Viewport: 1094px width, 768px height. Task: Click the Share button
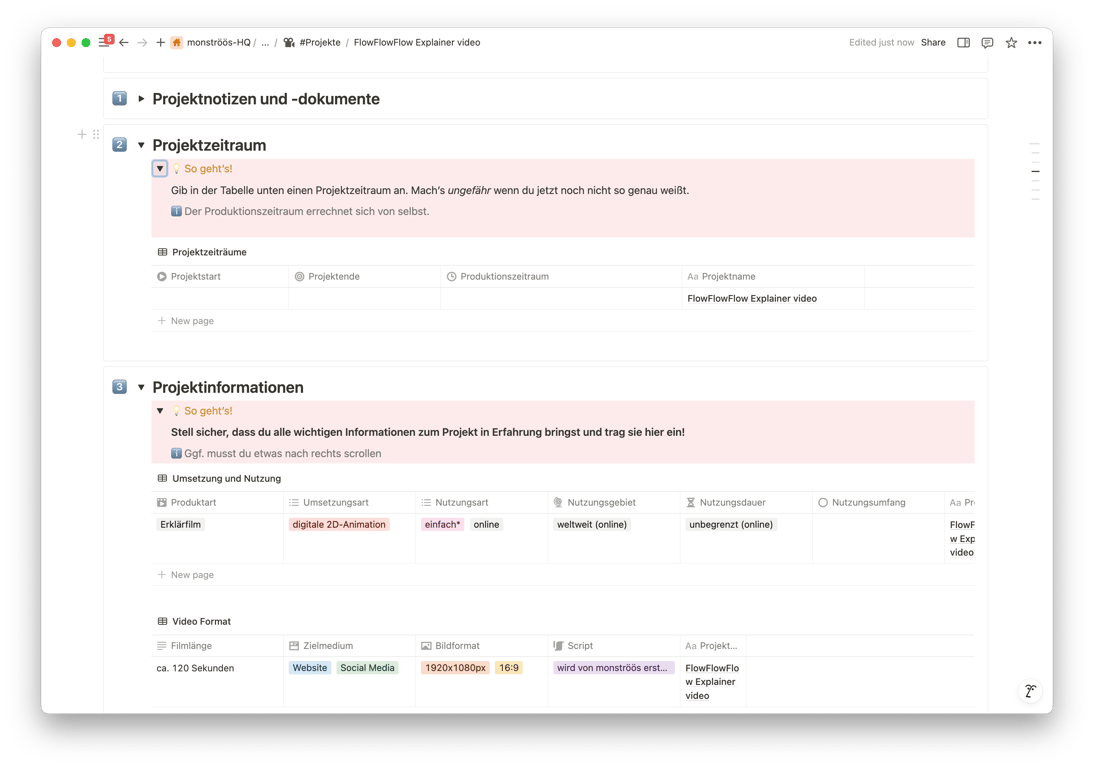tap(933, 43)
